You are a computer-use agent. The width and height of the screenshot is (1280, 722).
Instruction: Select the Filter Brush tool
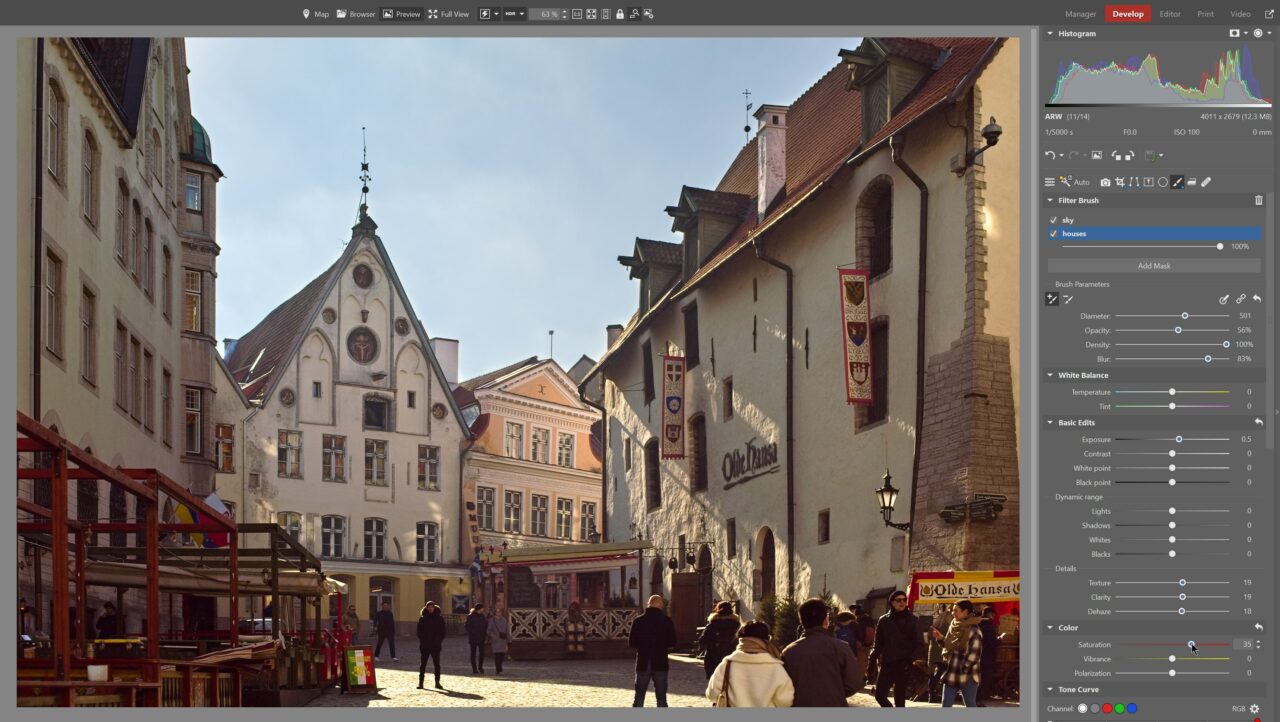pos(1177,182)
